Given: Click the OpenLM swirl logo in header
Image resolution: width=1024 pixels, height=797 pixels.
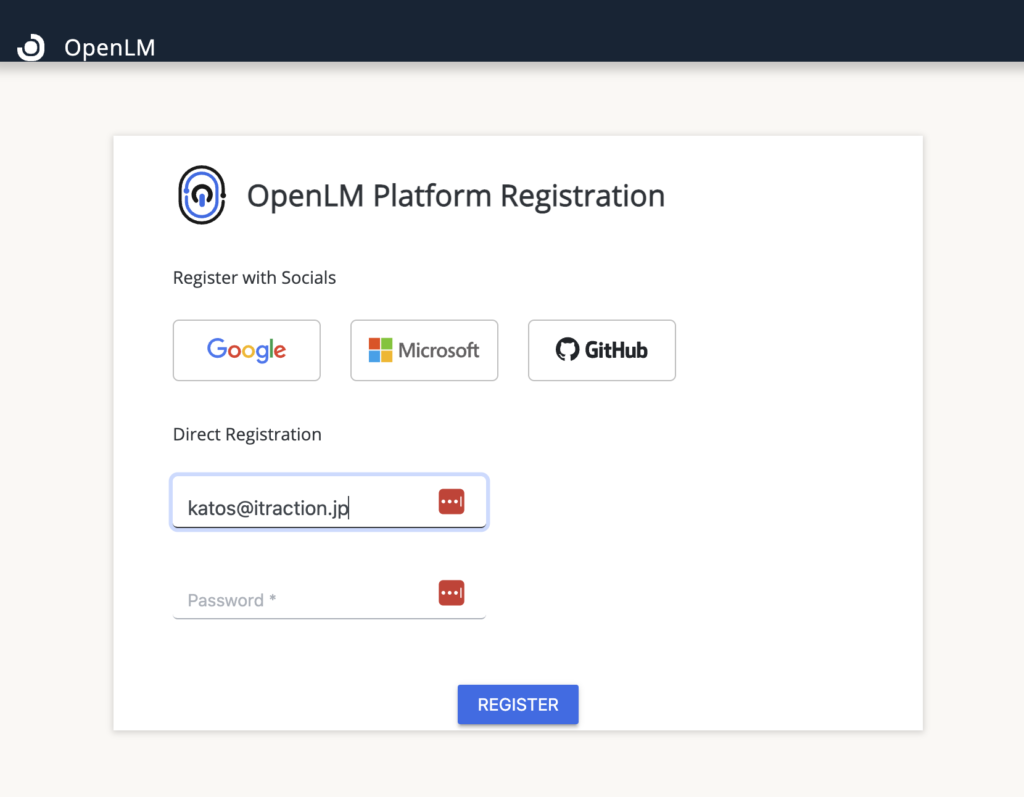Looking at the screenshot, I should point(31,47).
